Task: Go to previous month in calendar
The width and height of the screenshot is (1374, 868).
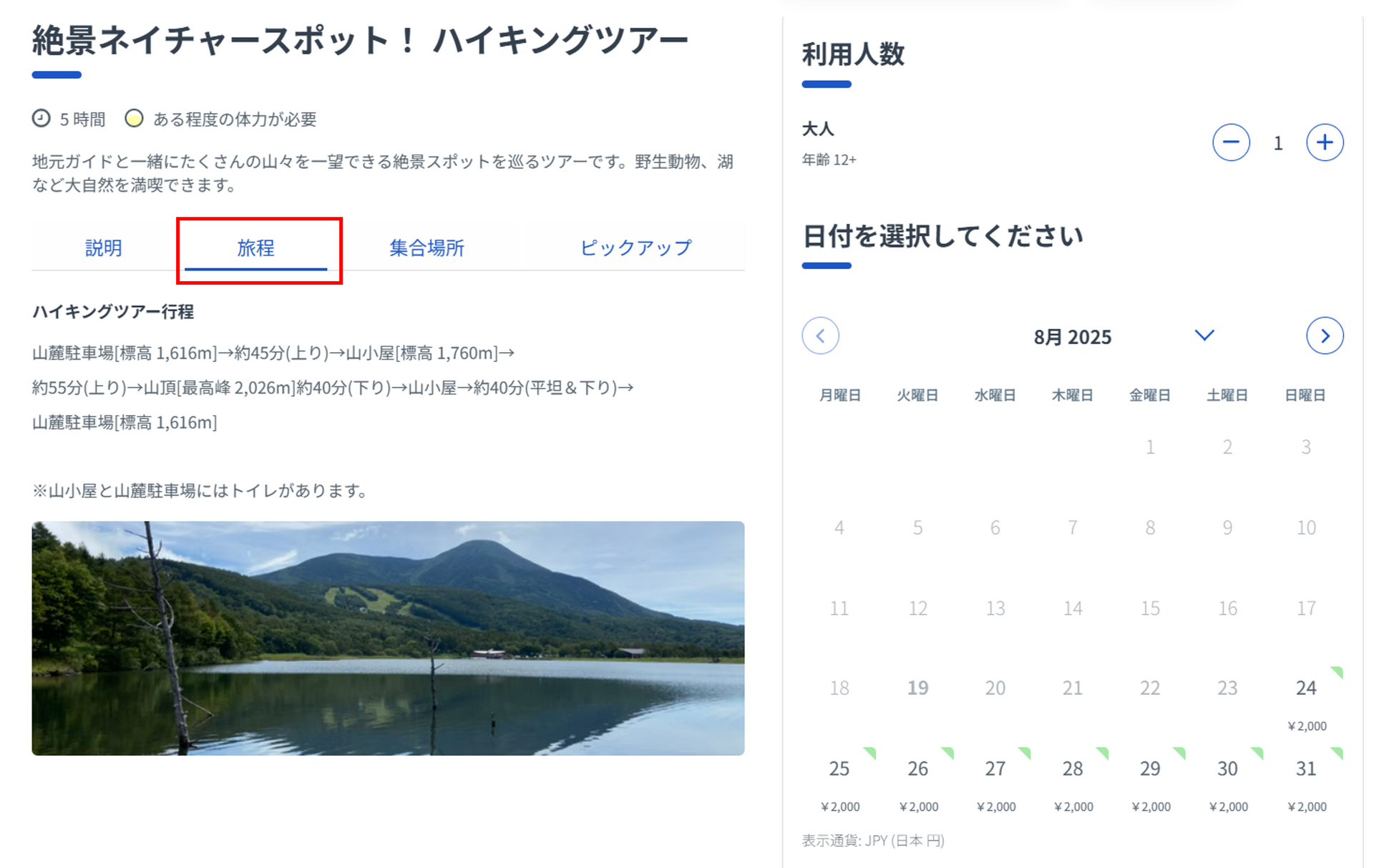Action: coord(820,336)
